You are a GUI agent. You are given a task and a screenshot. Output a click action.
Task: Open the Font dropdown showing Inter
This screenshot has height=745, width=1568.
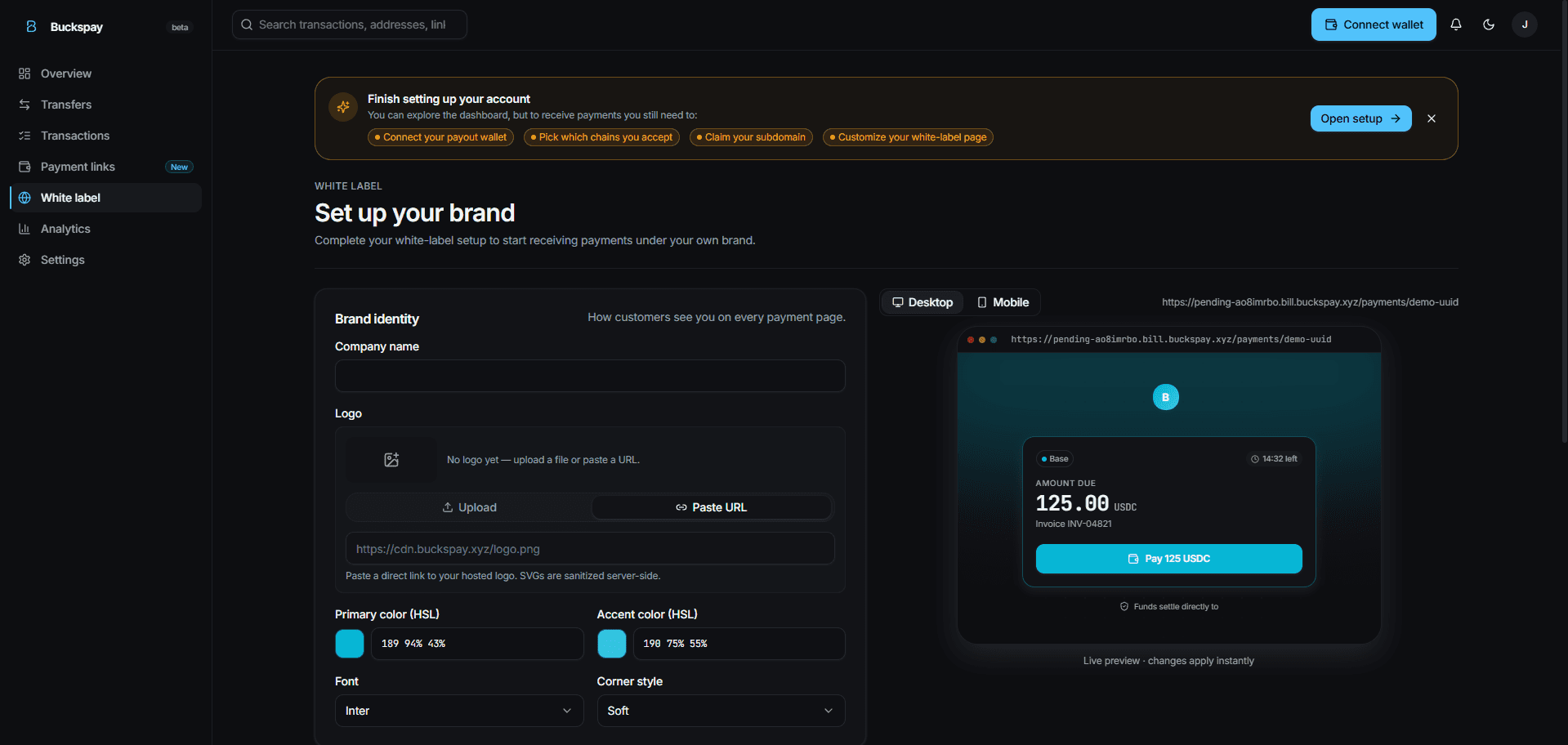pos(459,711)
